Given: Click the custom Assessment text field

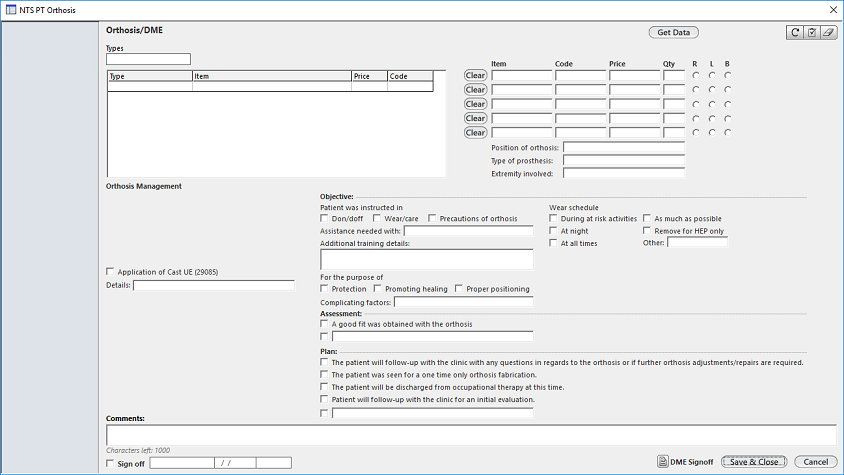Looking at the screenshot, I should pos(433,336).
